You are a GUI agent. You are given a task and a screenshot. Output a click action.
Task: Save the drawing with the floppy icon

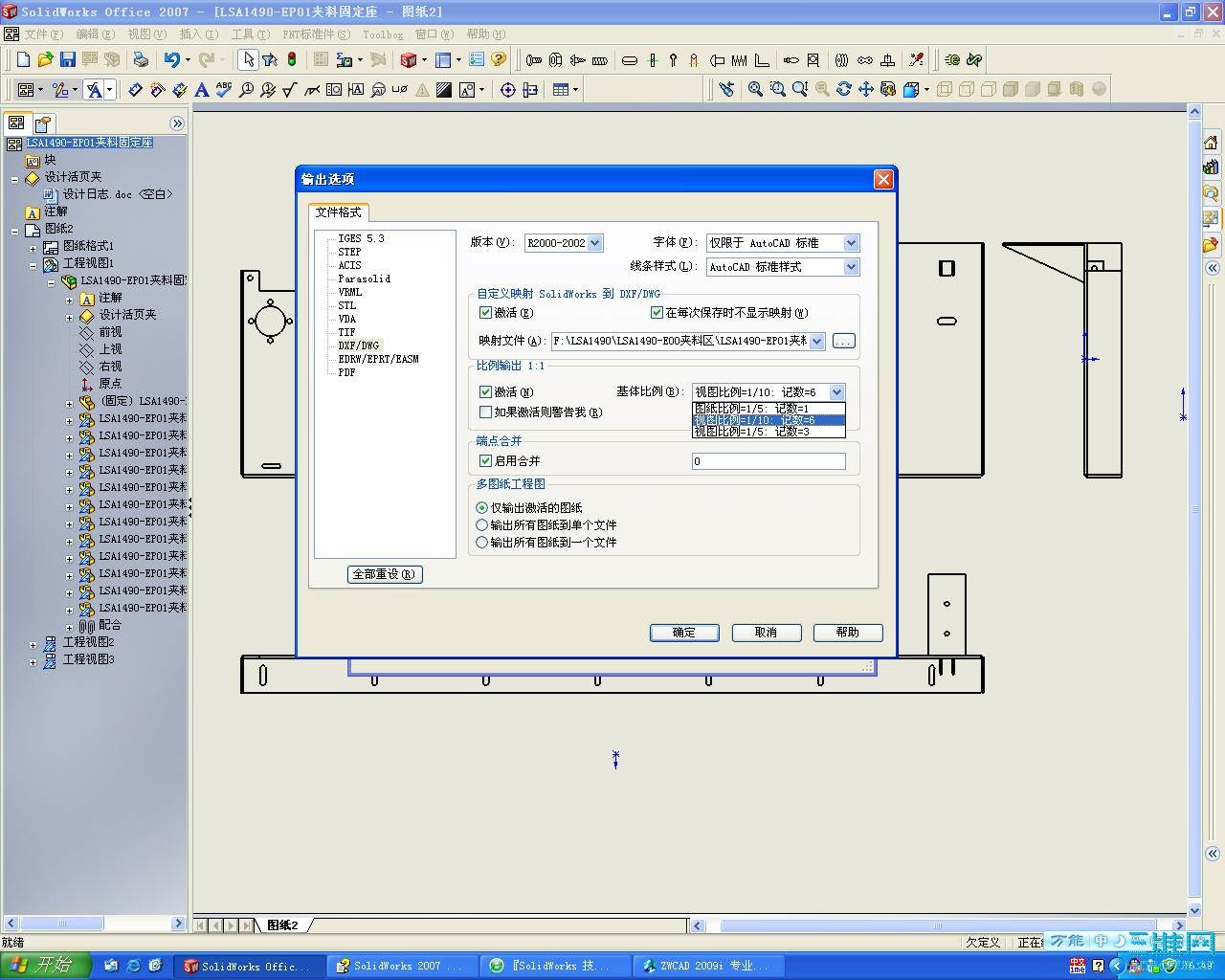pyautogui.click(x=67, y=59)
